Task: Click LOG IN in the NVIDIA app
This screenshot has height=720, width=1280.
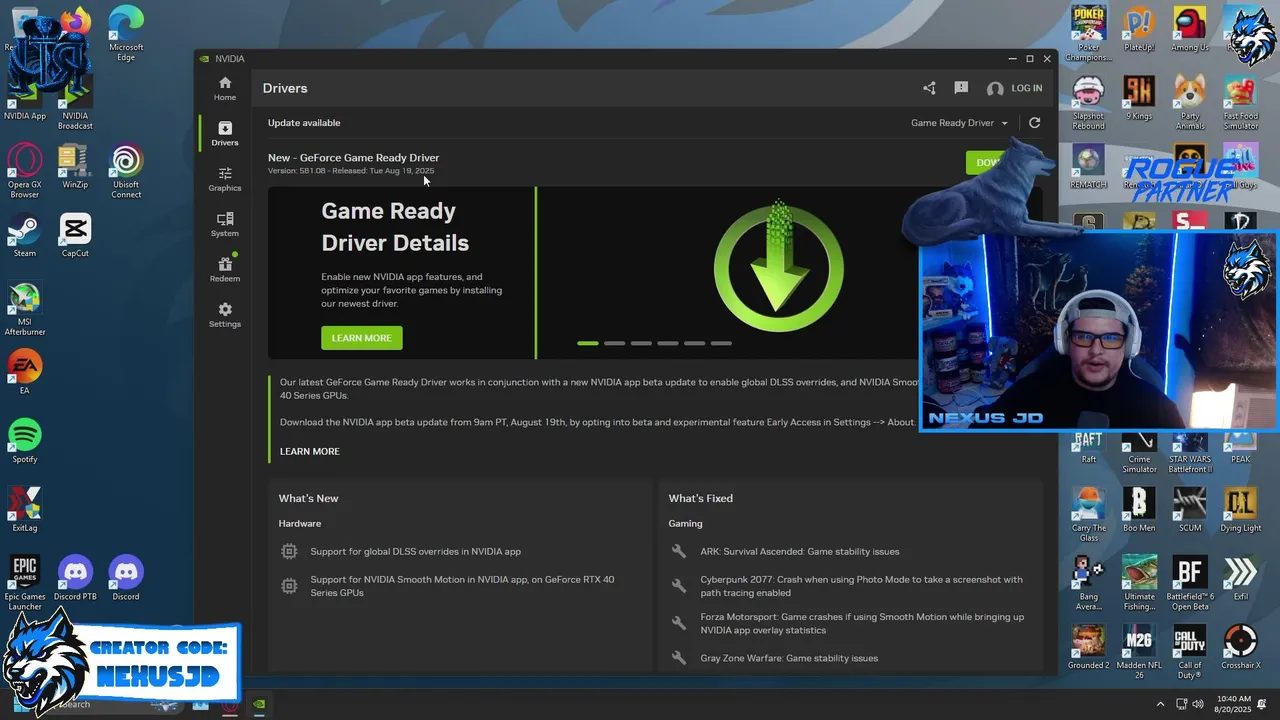Action: point(1014,88)
